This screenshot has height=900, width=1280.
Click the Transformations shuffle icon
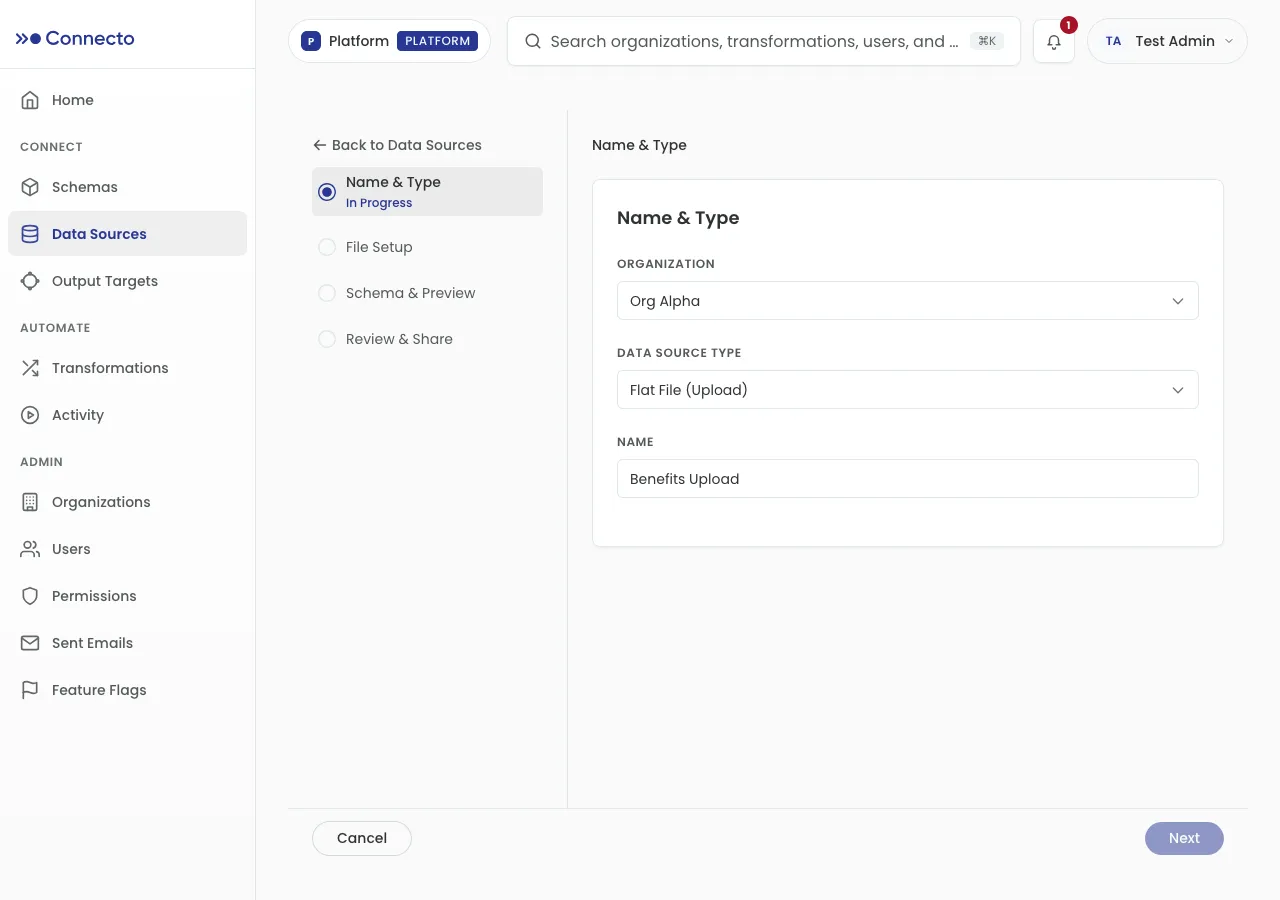pyautogui.click(x=30, y=368)
